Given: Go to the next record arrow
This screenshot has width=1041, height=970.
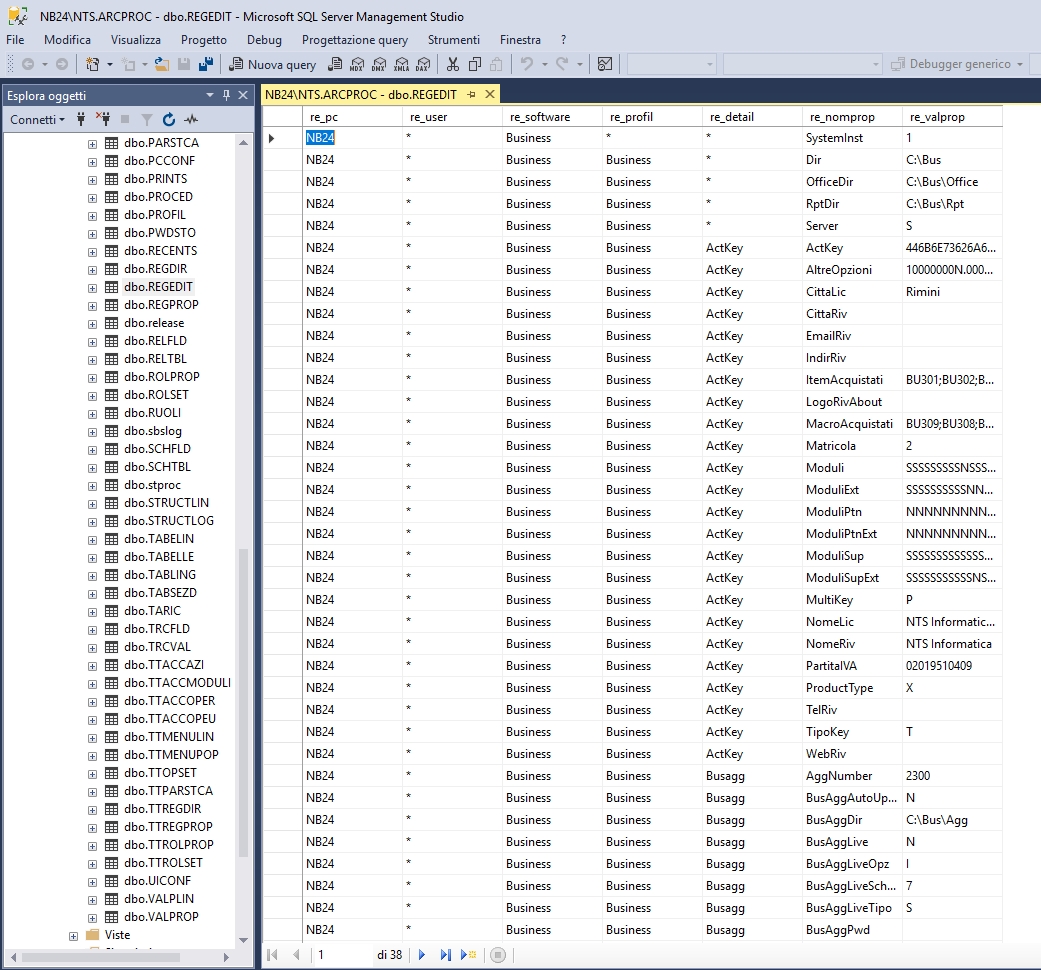Looking at the screenshot, I should 422,955.
